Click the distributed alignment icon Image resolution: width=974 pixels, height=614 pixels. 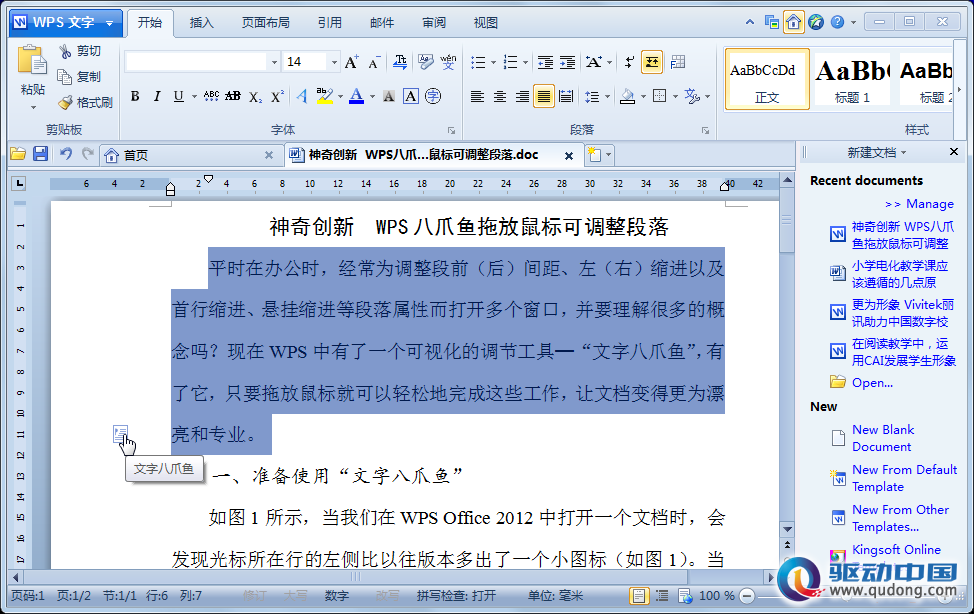click(x=566, y=96)
